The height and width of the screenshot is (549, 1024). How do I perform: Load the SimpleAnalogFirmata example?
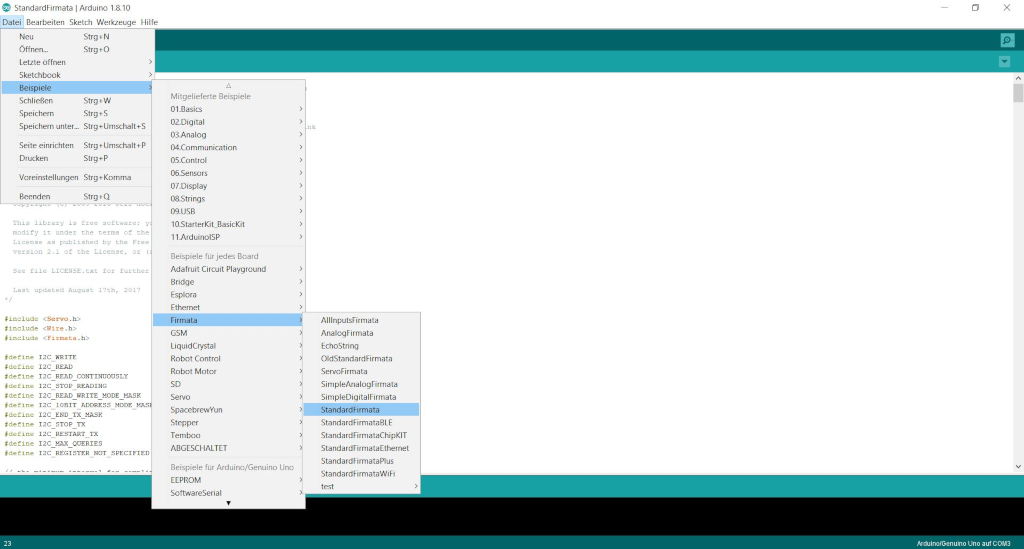click(361, 384)
